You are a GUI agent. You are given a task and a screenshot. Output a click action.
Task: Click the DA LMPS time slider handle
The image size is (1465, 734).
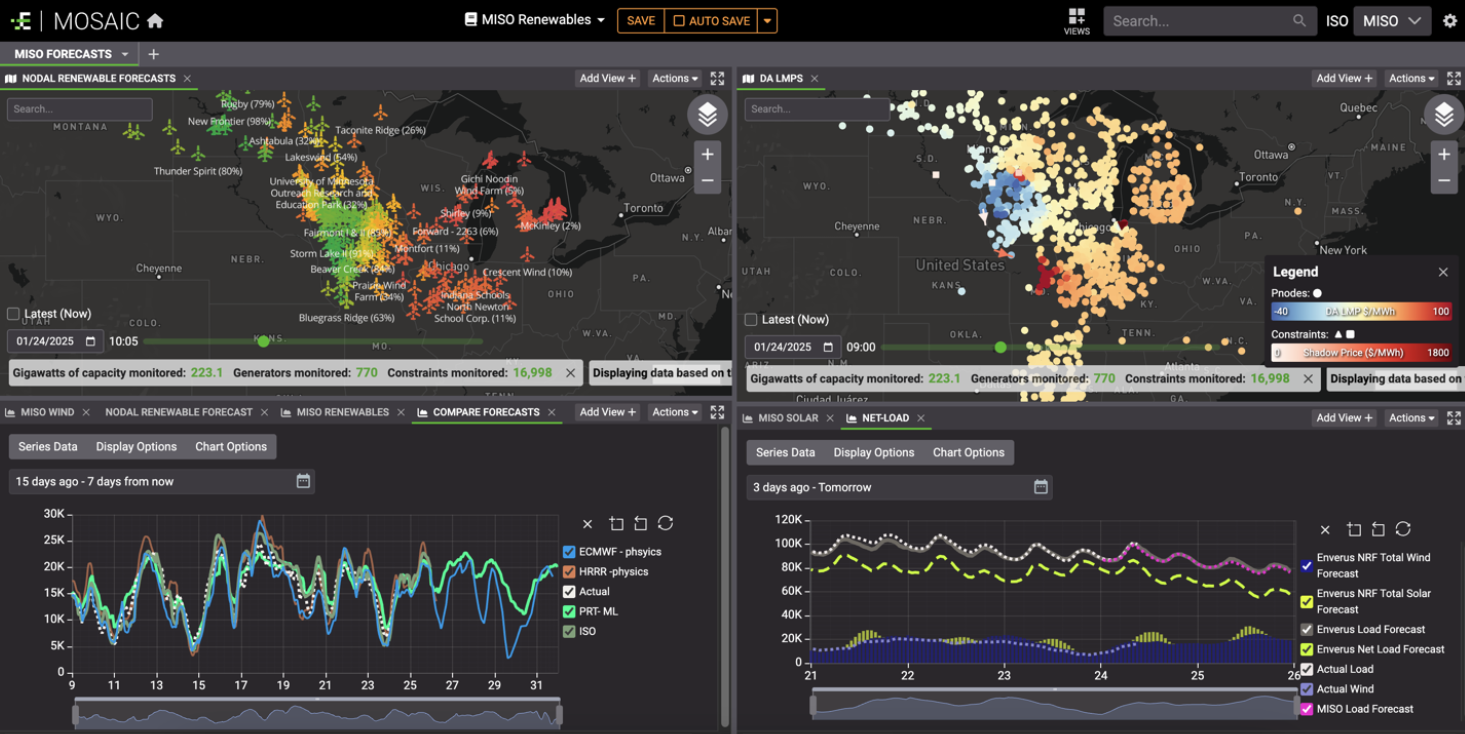(x=1000, y=347)
